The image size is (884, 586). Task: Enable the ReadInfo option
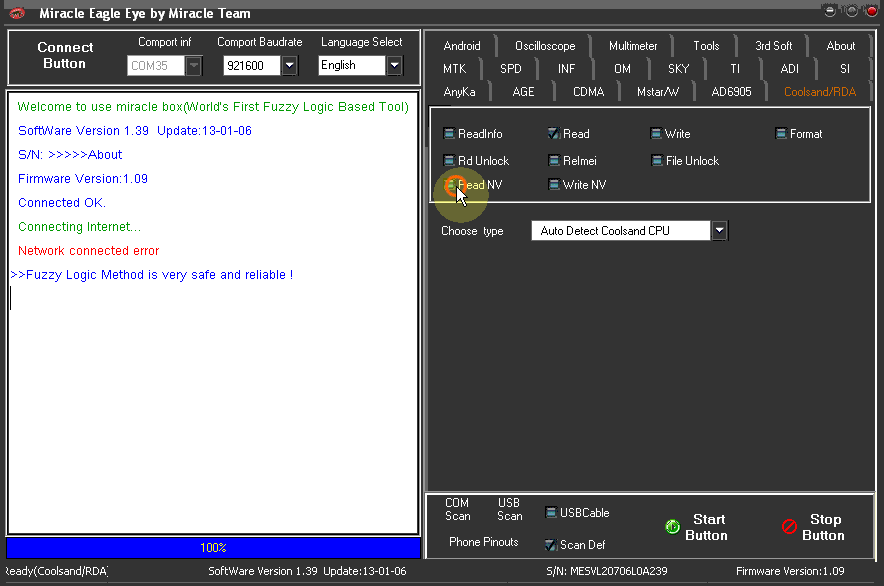point(449,134)
